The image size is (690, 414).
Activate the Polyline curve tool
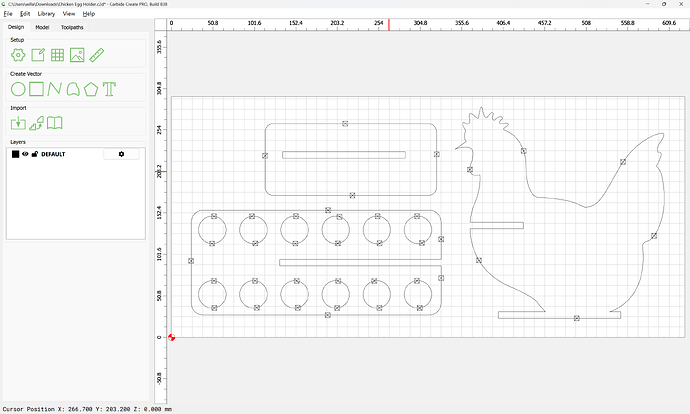tap(55, 89)
